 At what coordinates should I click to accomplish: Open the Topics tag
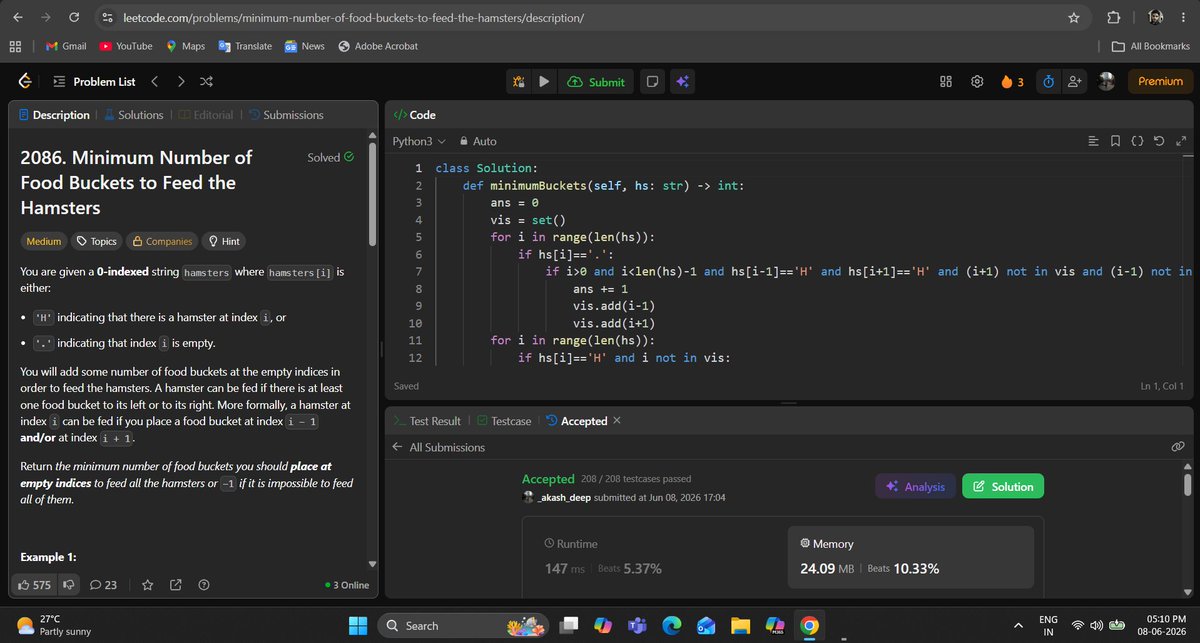coord(96,241)
